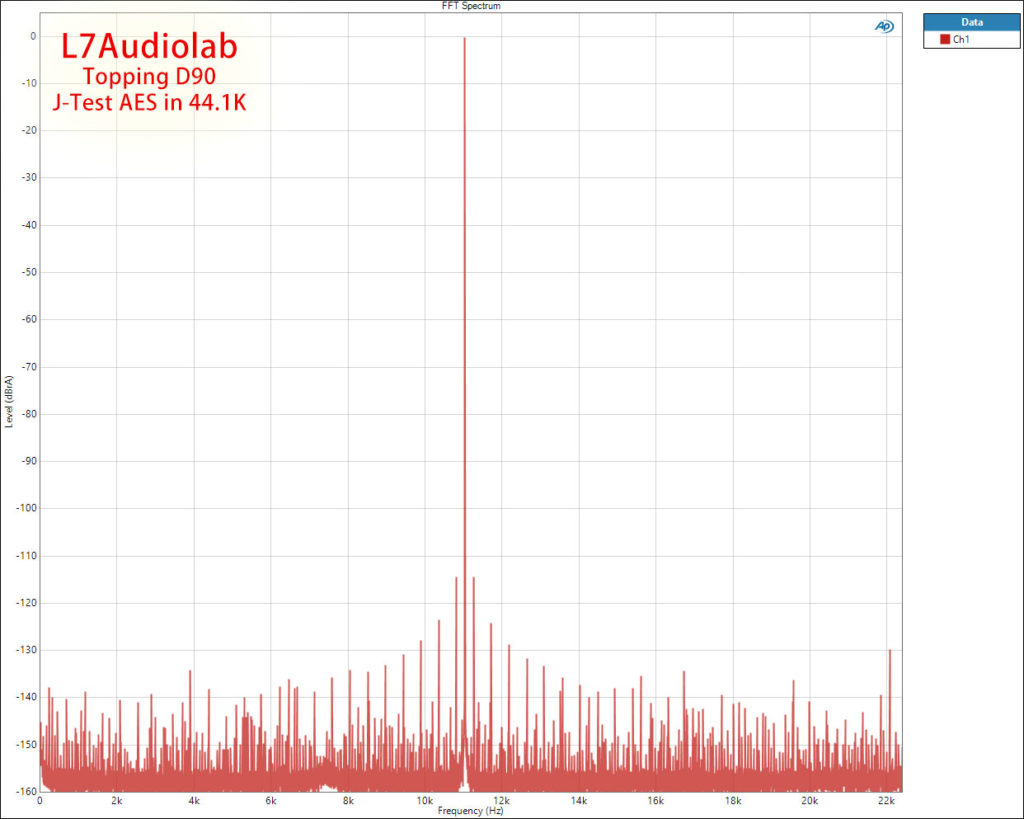Screen dimensions: 1024x819
Task: Collapse the Data legend header
Action: (971, 21)
